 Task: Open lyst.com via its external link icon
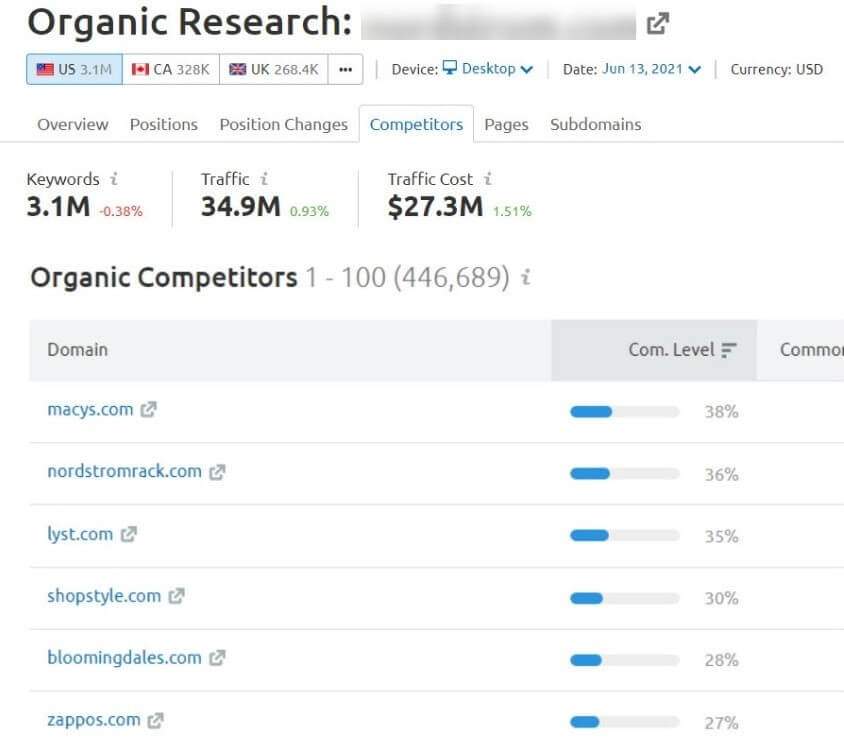tap(129, 534)
